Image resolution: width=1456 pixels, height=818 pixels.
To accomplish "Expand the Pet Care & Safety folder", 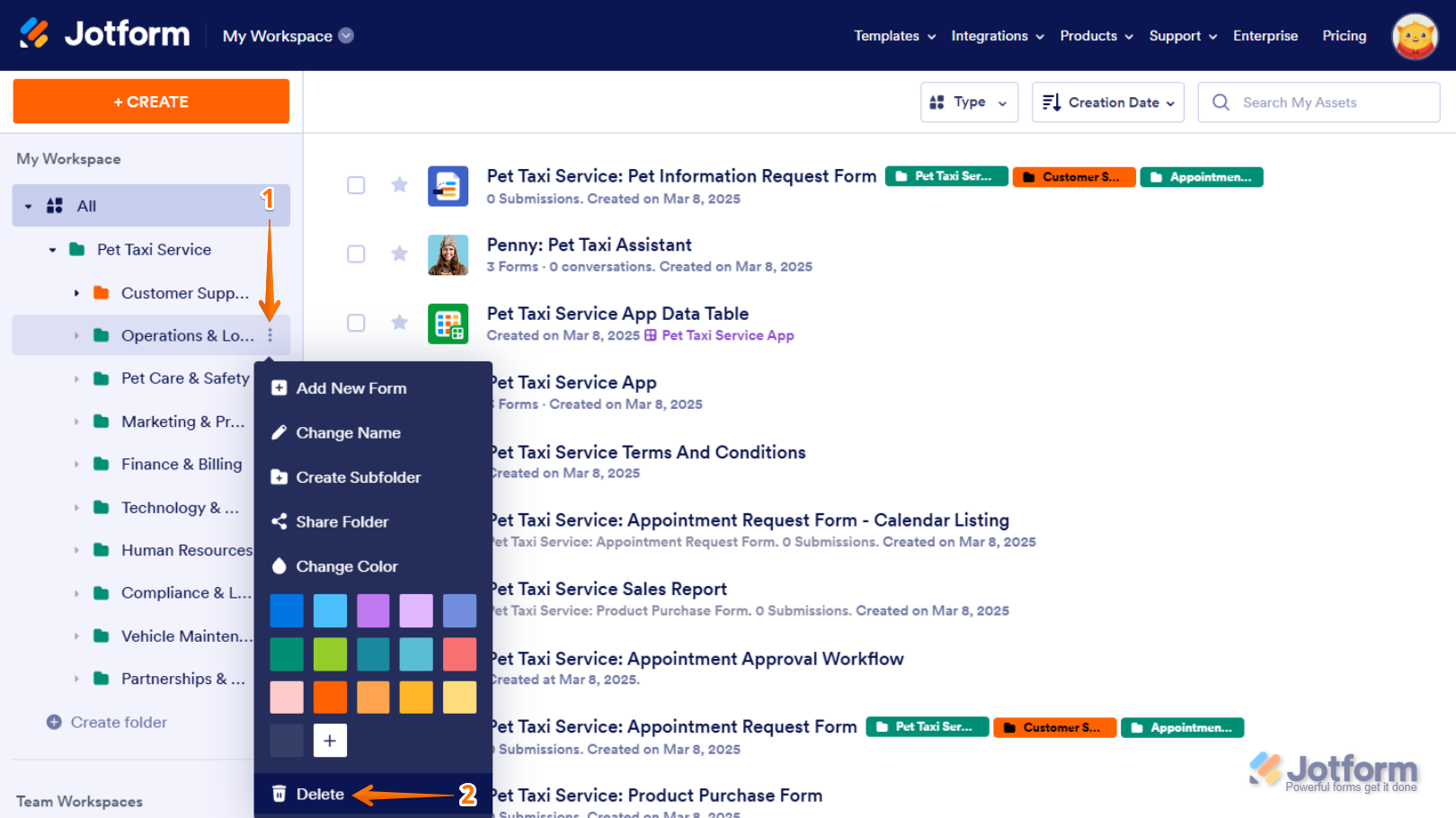I will pos(76,378).
